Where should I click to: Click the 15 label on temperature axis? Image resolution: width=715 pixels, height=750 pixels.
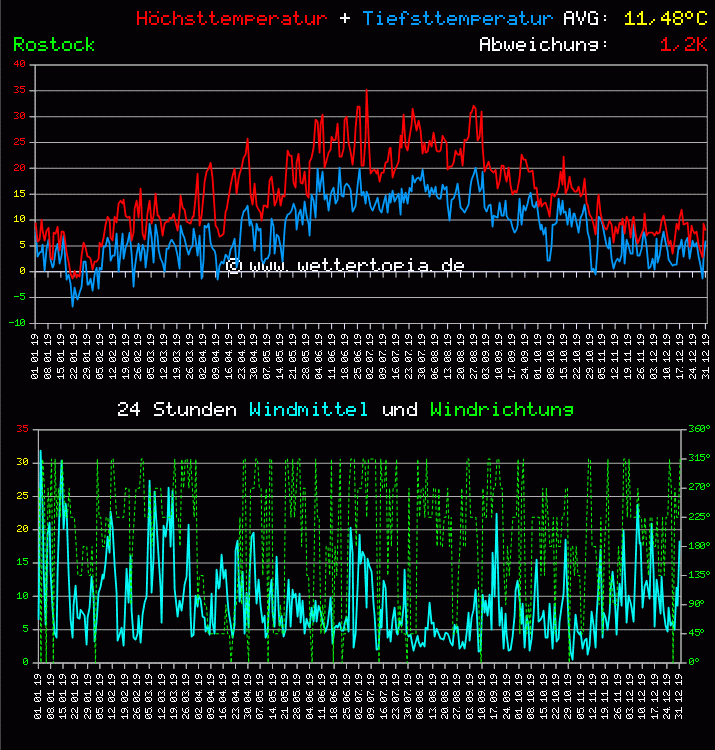(x=20, y=194)
